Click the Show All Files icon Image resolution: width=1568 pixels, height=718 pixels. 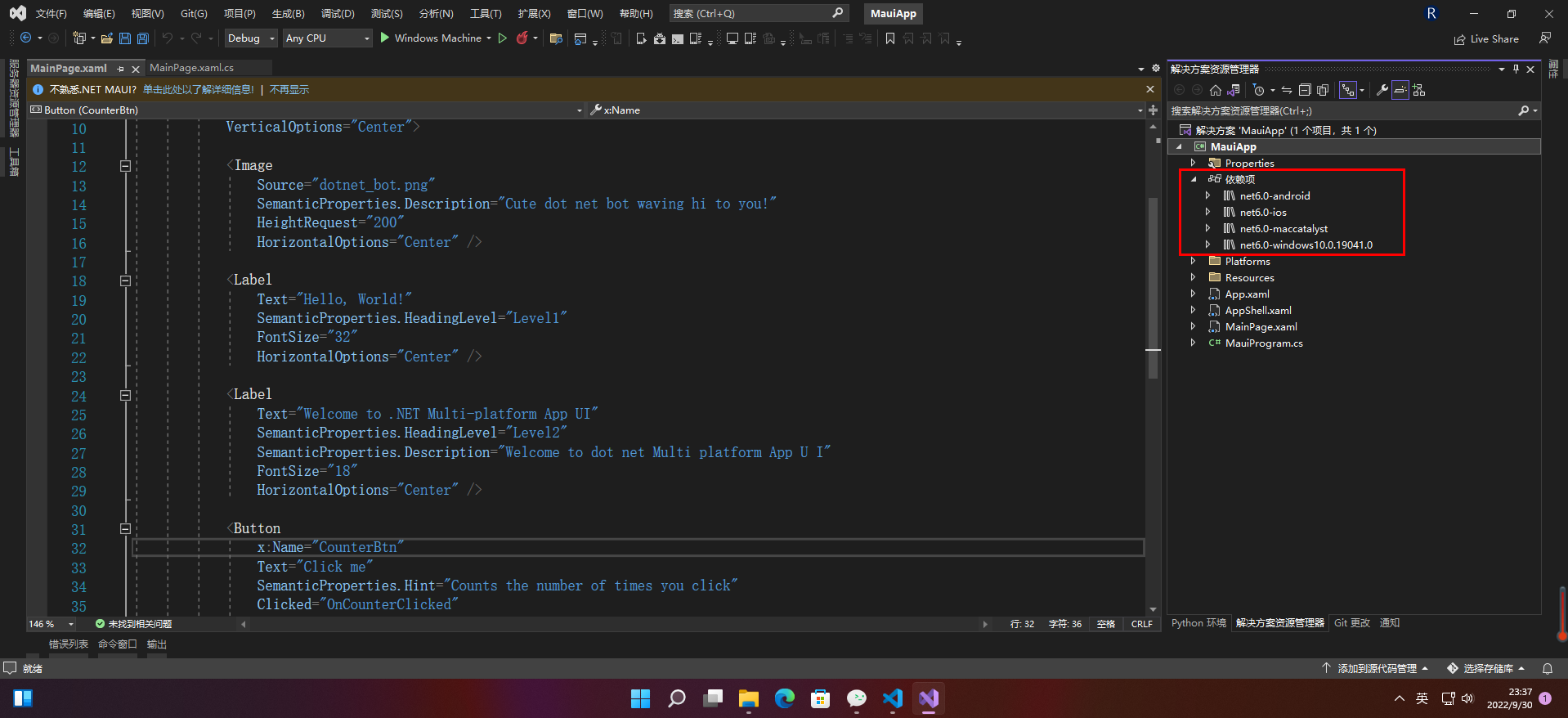1323,90
